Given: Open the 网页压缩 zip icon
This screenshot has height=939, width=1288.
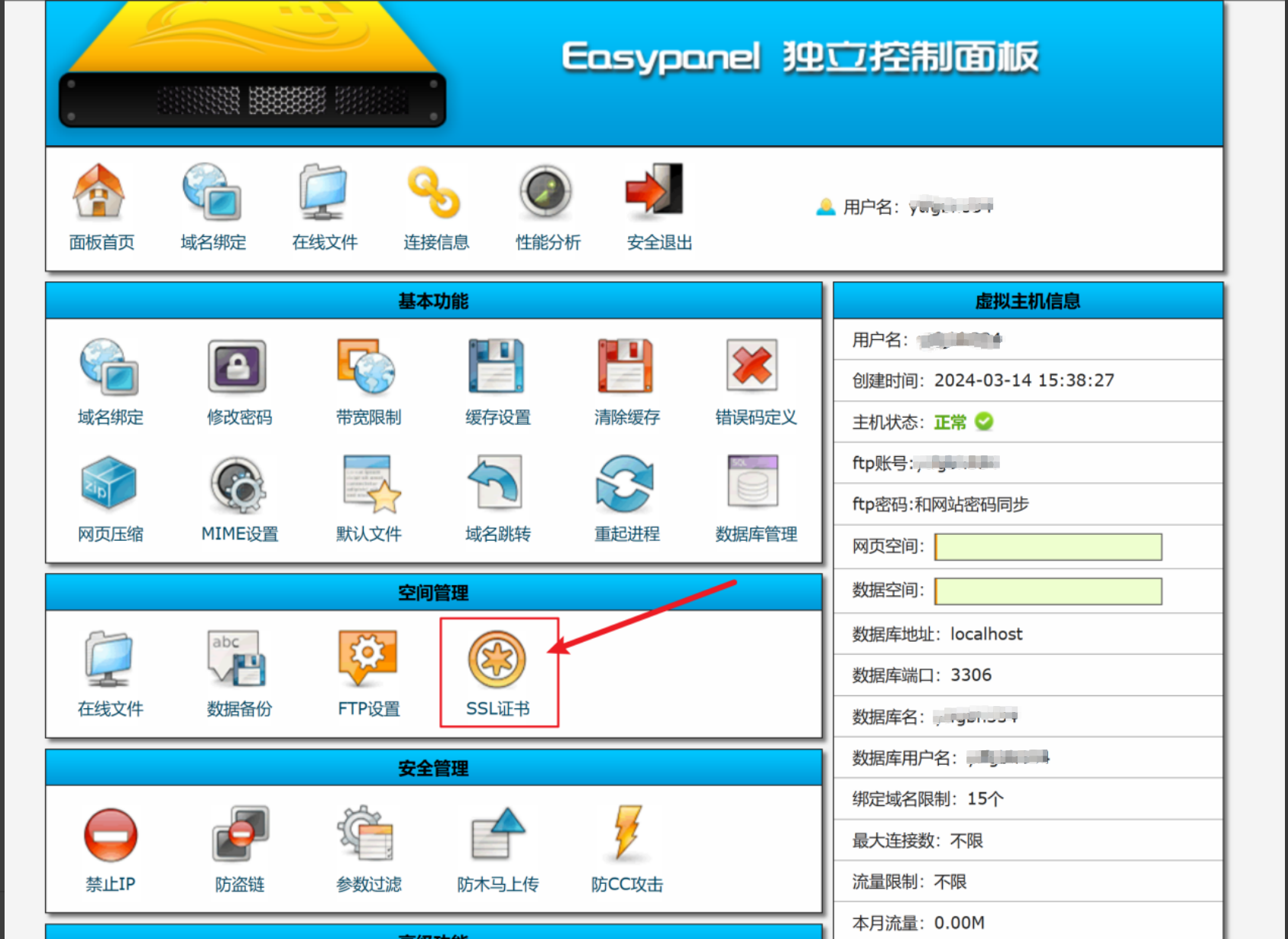Looking at the screenshot, I should pyautogui.click(x=108, y=483).
